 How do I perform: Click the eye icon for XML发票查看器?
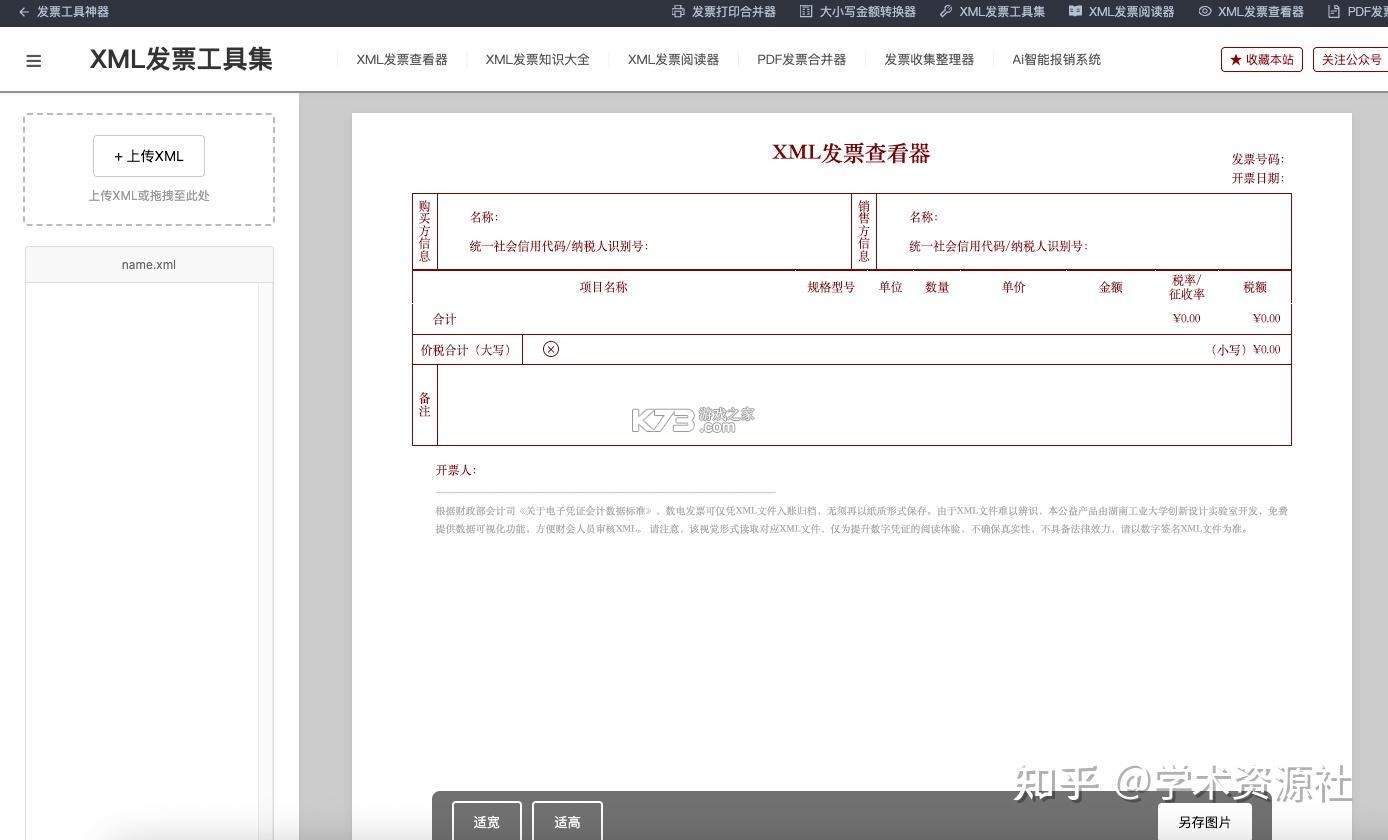[1205, 12]
